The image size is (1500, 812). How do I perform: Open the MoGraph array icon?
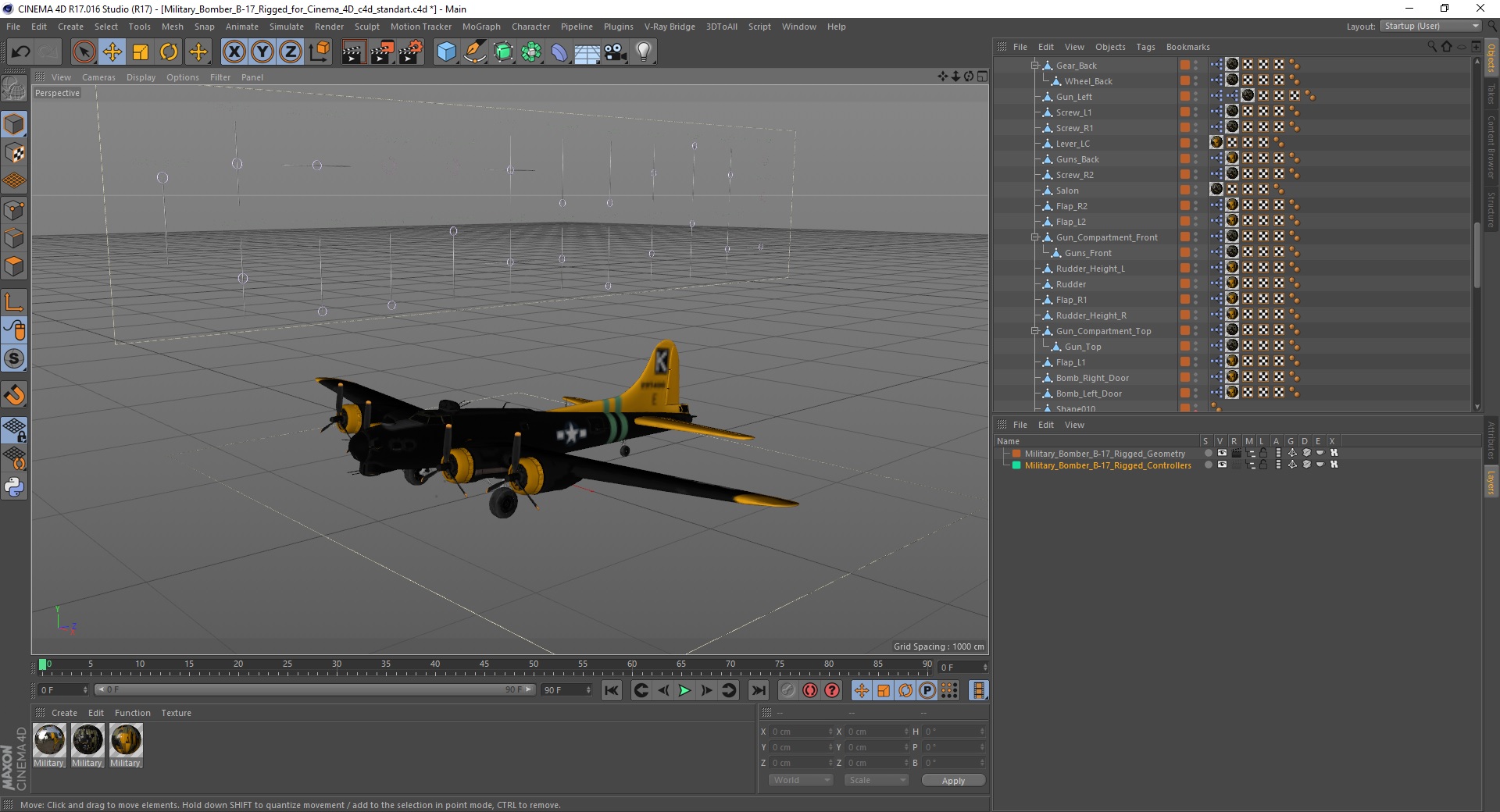pyautogui.click(x=531, y=52)
